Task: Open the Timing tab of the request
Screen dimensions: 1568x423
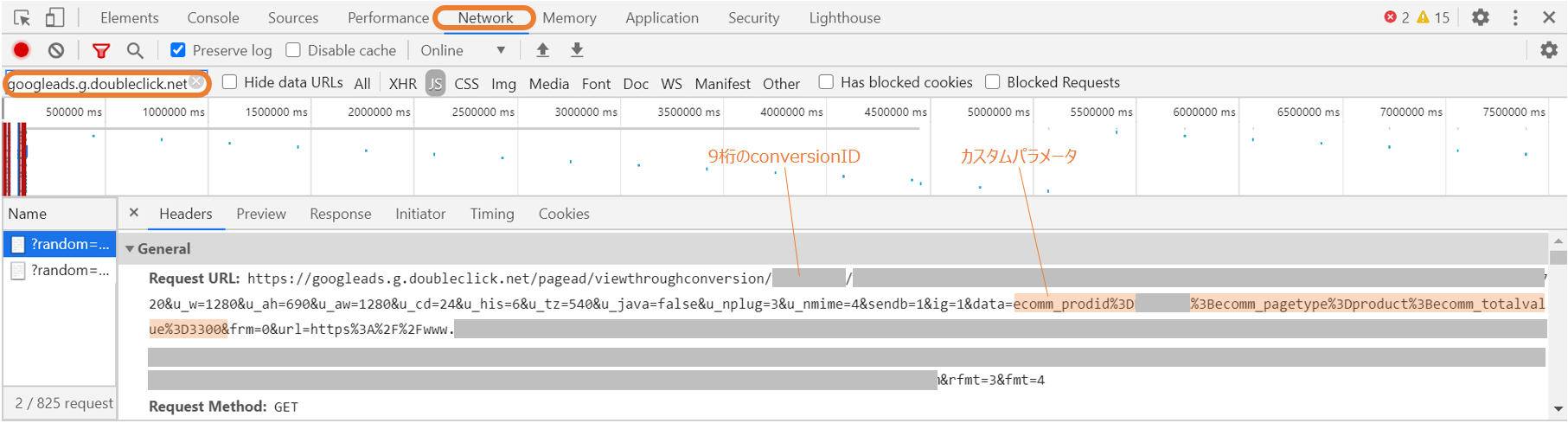Action: pyautogui.click(x=491, y=214)
